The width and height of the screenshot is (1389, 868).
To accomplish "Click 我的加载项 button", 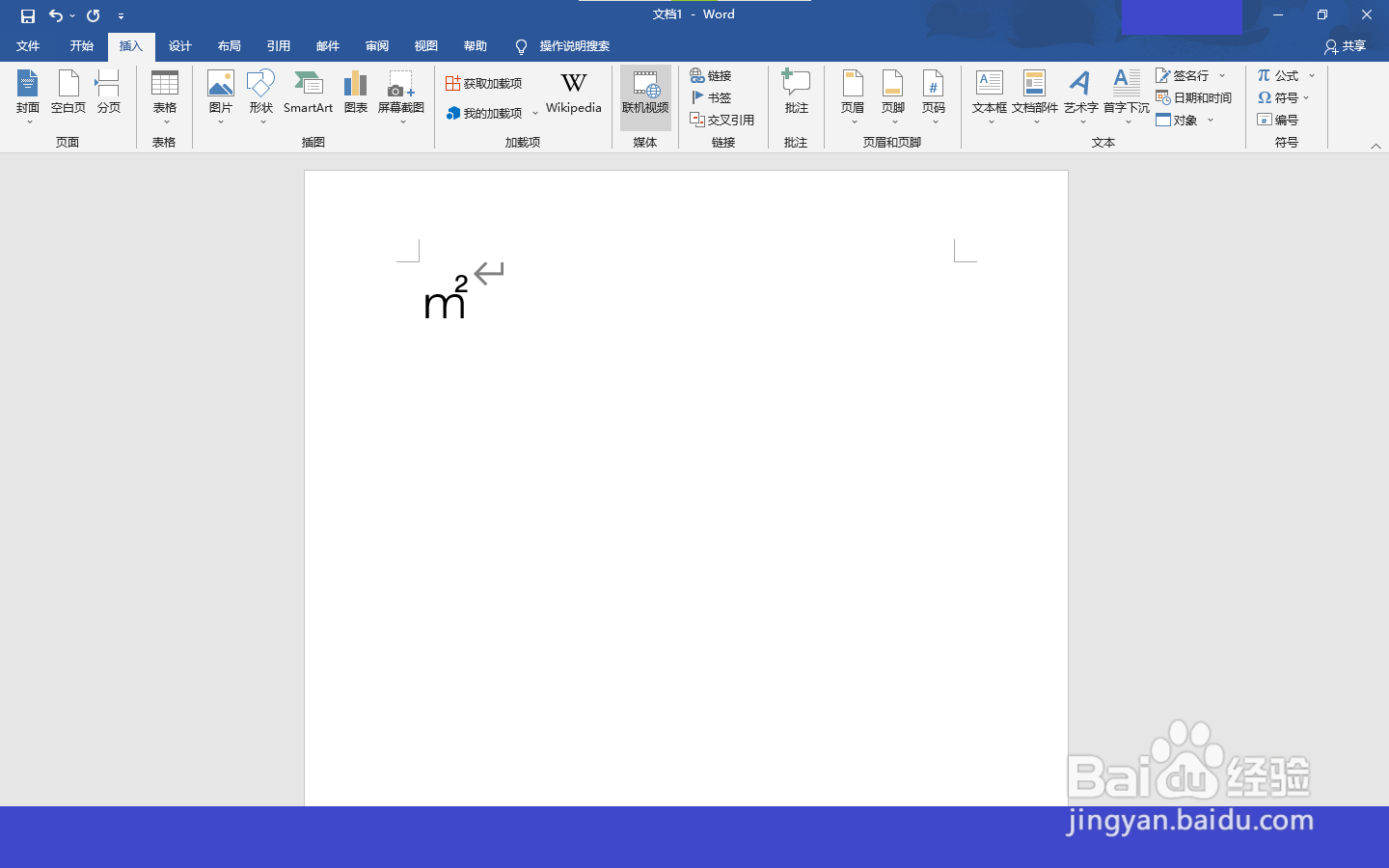I will 484,113.
